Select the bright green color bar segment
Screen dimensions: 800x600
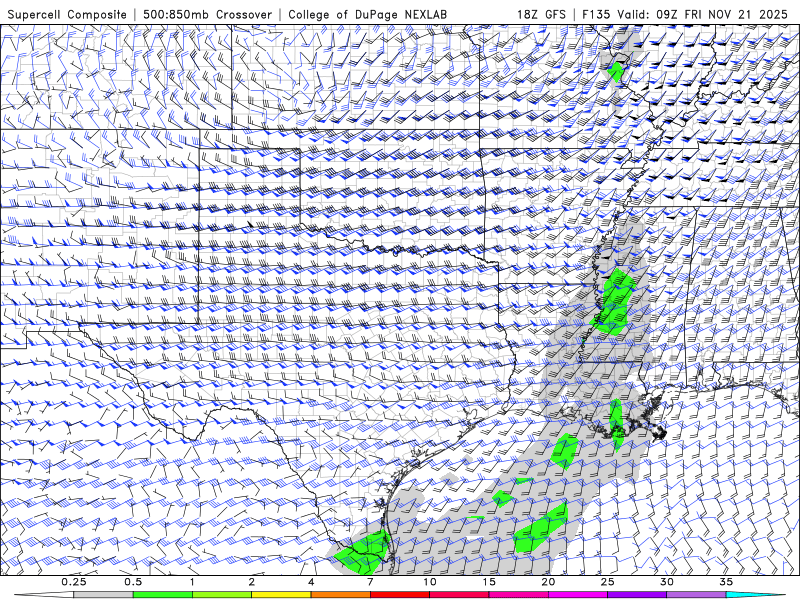pyautogui.click(x=163, y=595)
